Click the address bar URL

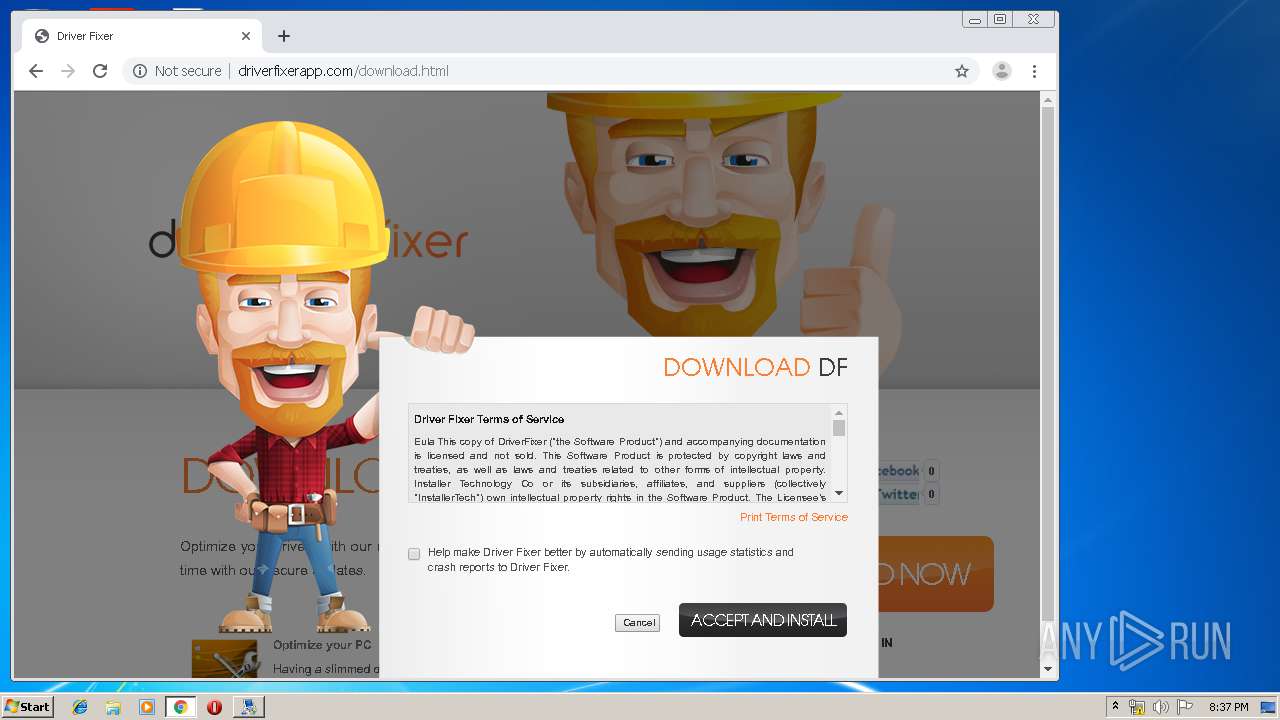coord(343,71)
